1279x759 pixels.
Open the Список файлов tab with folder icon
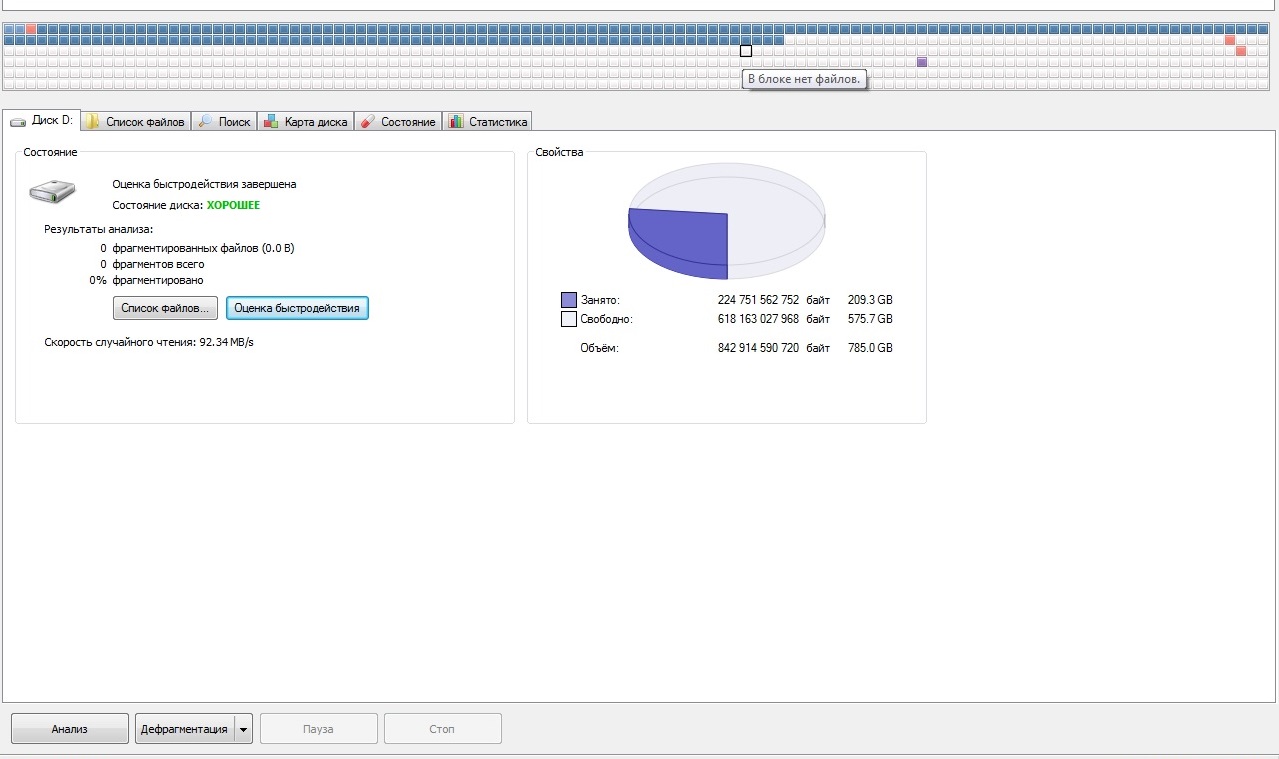click(135, 122)
